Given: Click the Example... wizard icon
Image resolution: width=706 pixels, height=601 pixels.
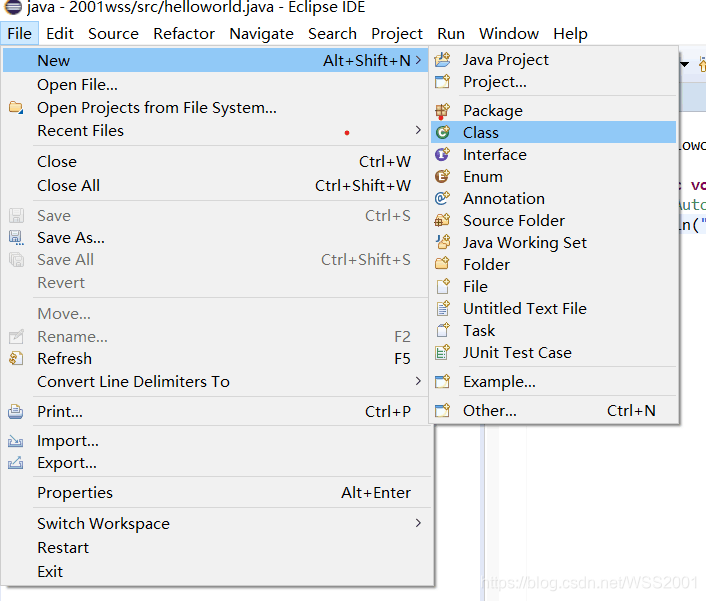Looking at the screenshot, I should pos(443,381).
